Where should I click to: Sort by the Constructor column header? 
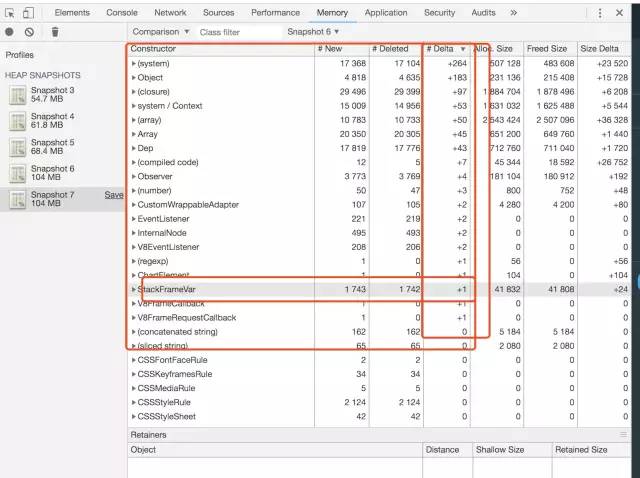tap(221, 49)
